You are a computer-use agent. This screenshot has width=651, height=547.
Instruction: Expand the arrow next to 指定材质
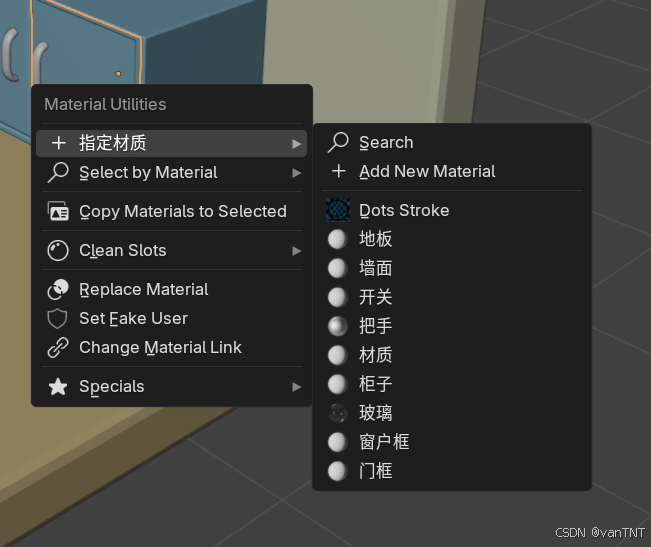pyautogui.click(x=296, y=144)
